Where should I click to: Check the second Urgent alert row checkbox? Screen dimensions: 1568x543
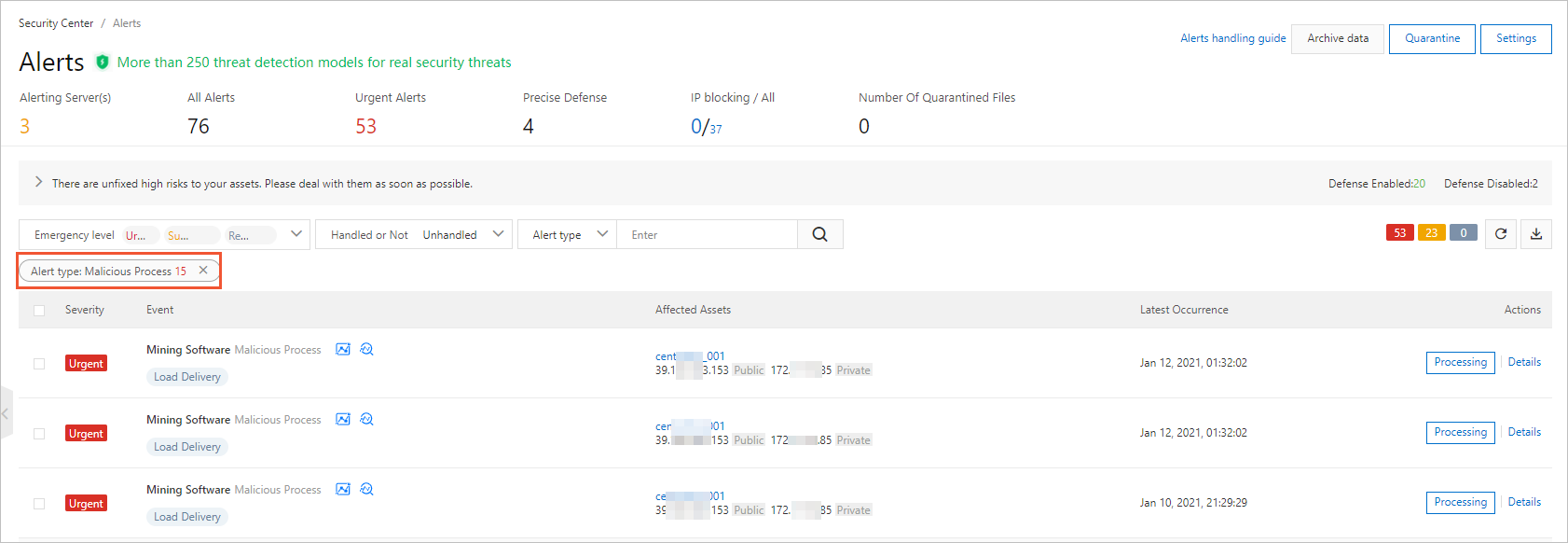tap(39, 434)
